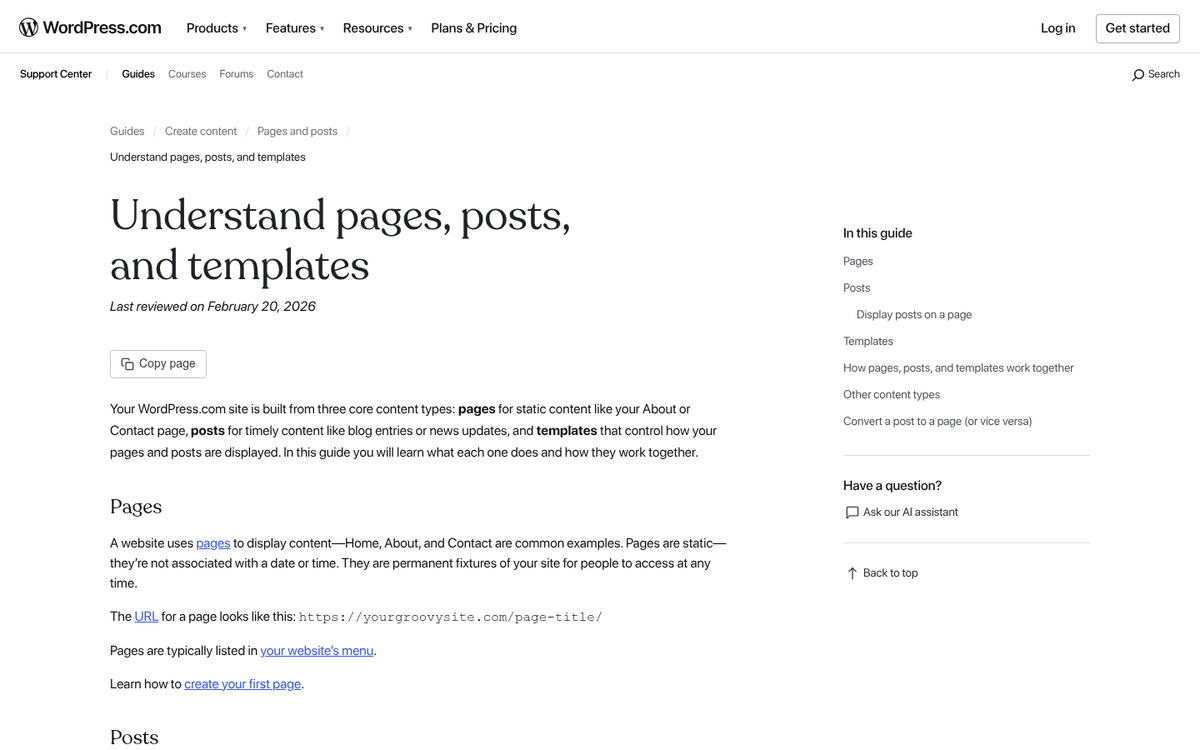Open Display posts on a page section
The width and height of the screenshot is (1200, 750).
click(x=913, y=314)
